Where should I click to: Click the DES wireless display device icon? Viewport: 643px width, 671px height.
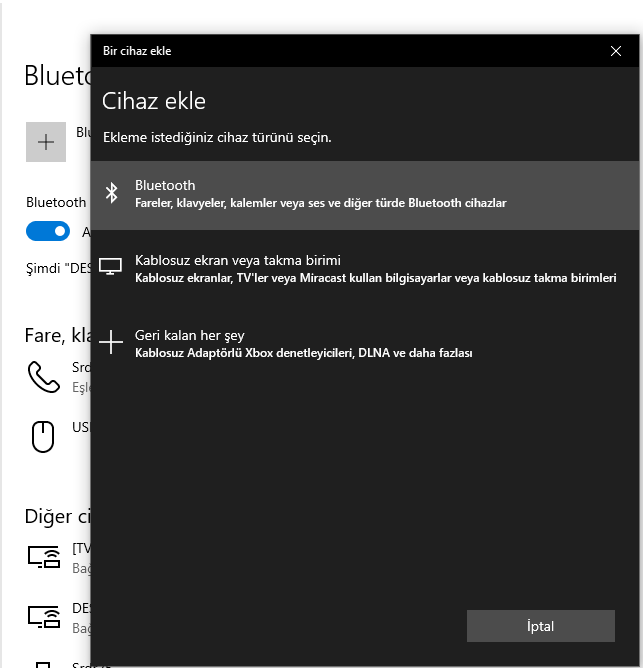tap(44, 616)
